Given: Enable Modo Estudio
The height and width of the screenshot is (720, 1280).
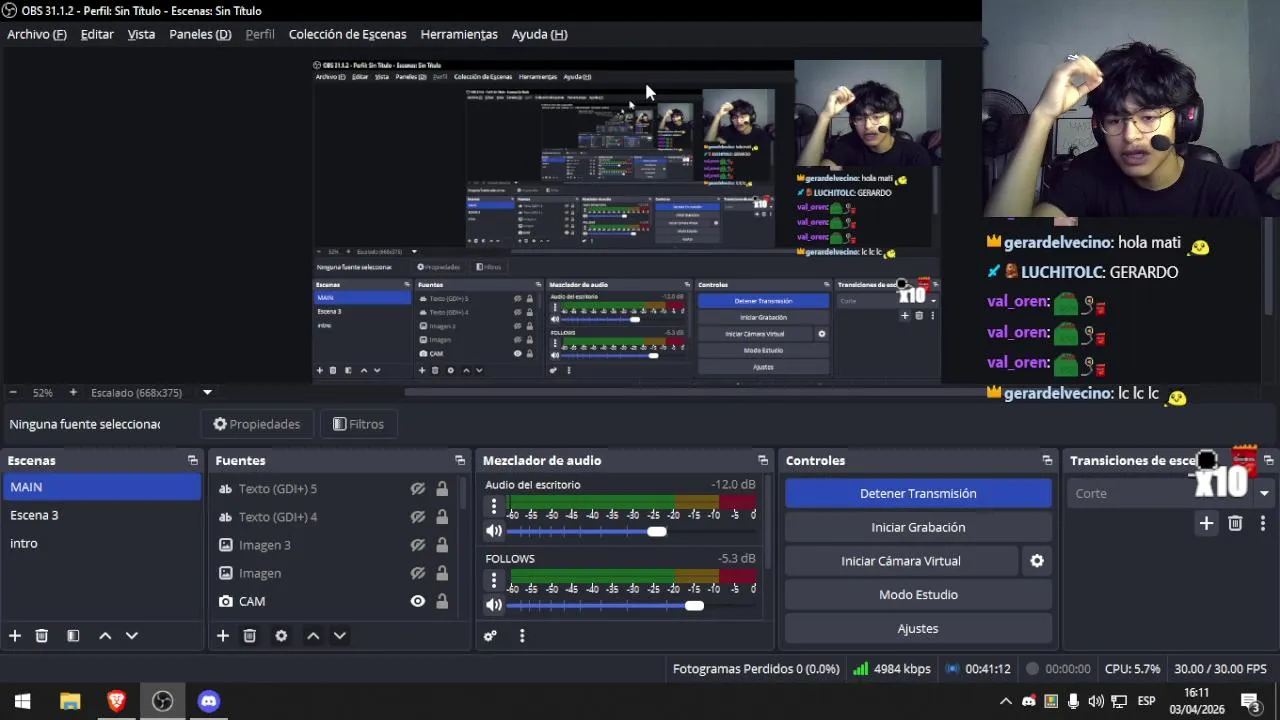Looking at the screenshot, I should click(918, 595).
